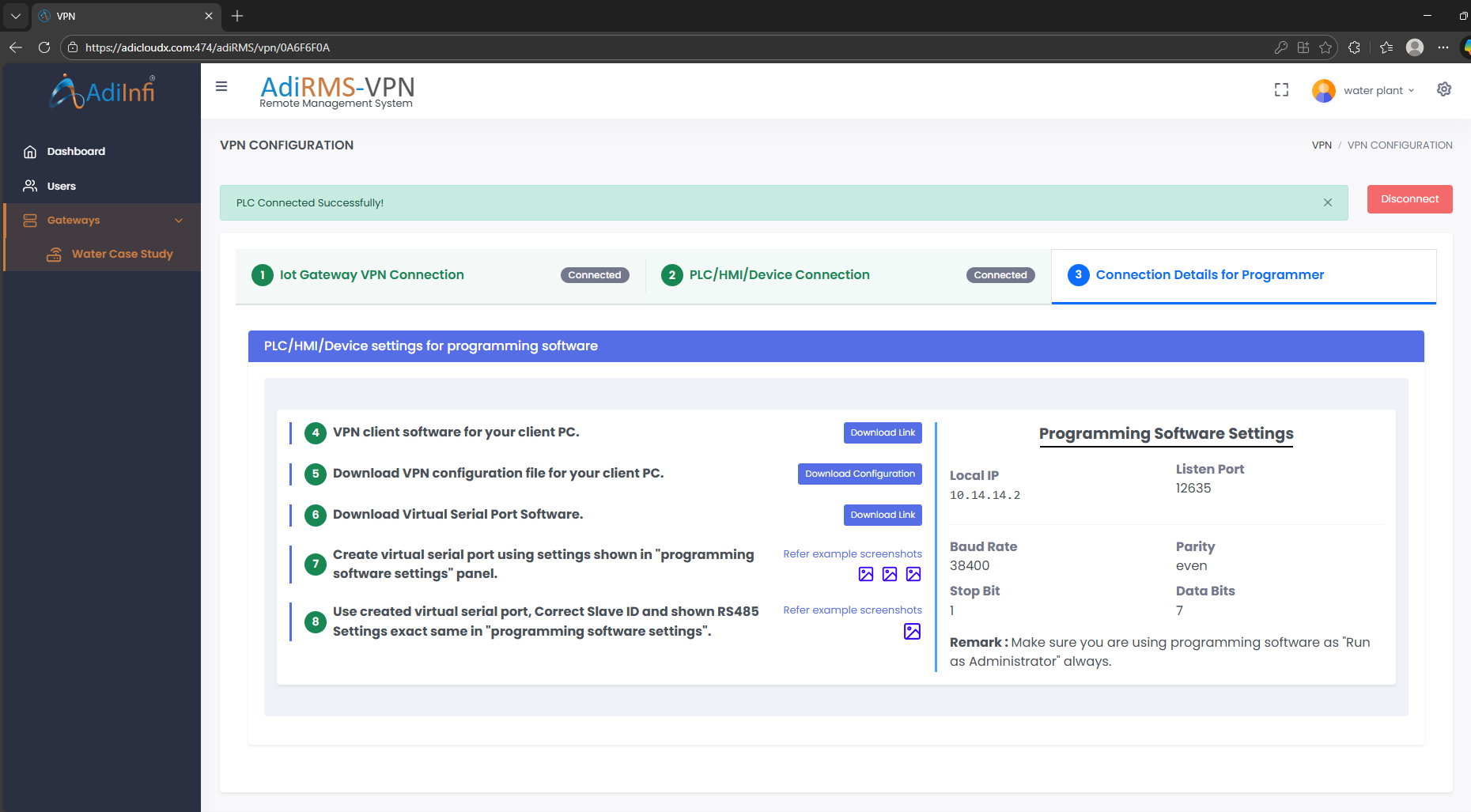Screen dimensions: 1471x812
Task: Open the browser tab list dropdown arrow
Action: pyautogui.click(x=15, y=16)
